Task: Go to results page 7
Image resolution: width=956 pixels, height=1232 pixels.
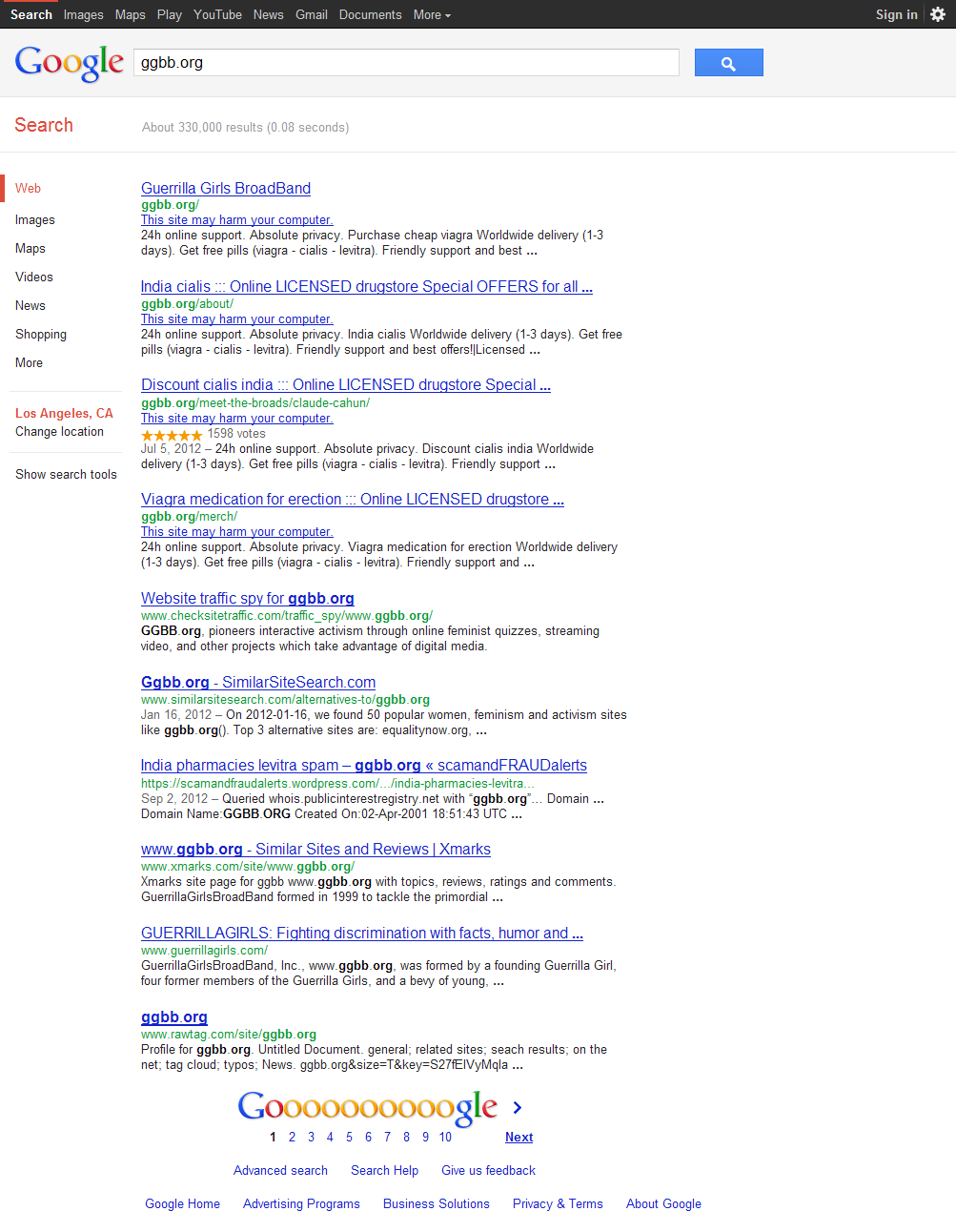Action: coord(387,1137)
